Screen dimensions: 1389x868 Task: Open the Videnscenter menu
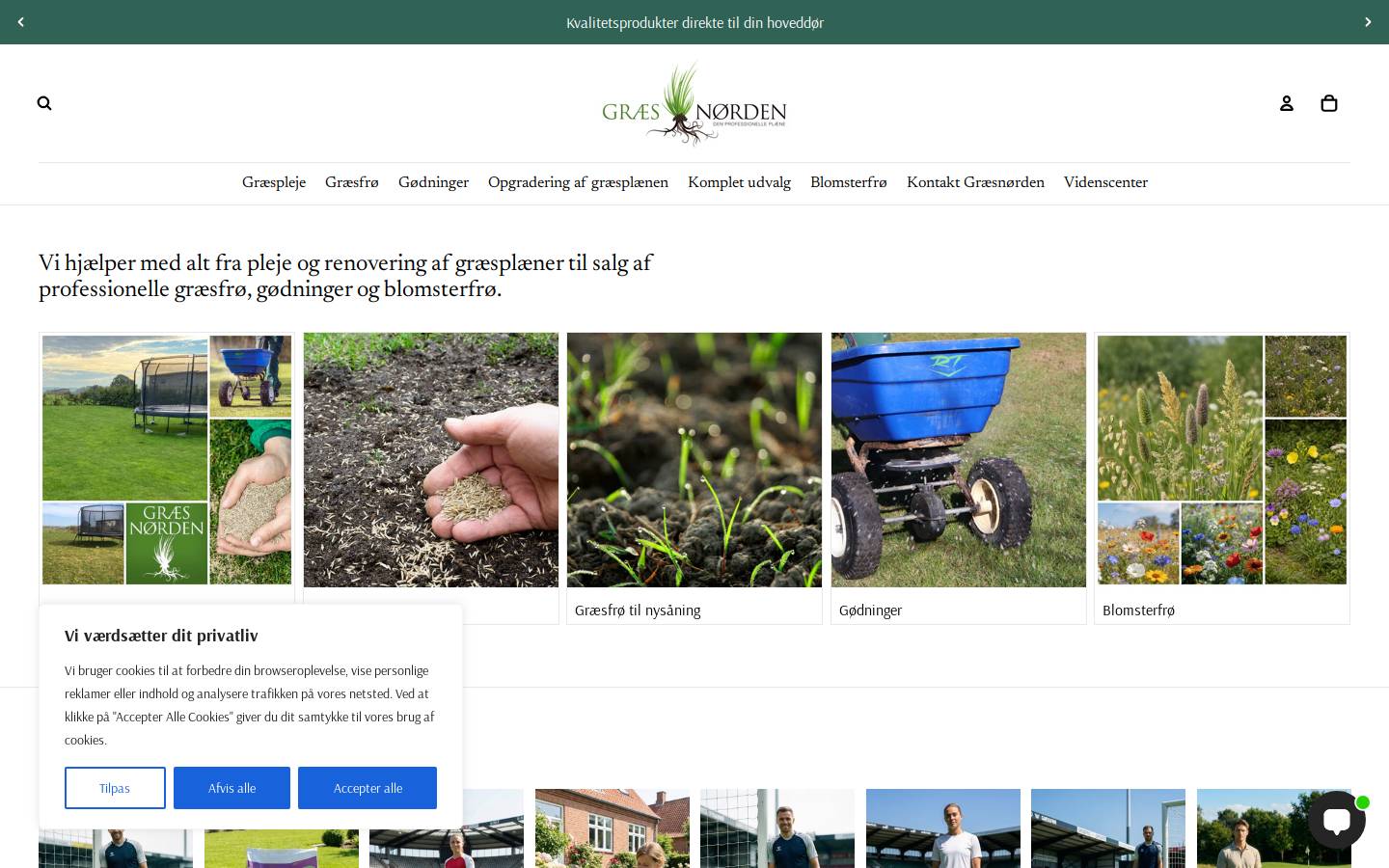point(1105,182)
